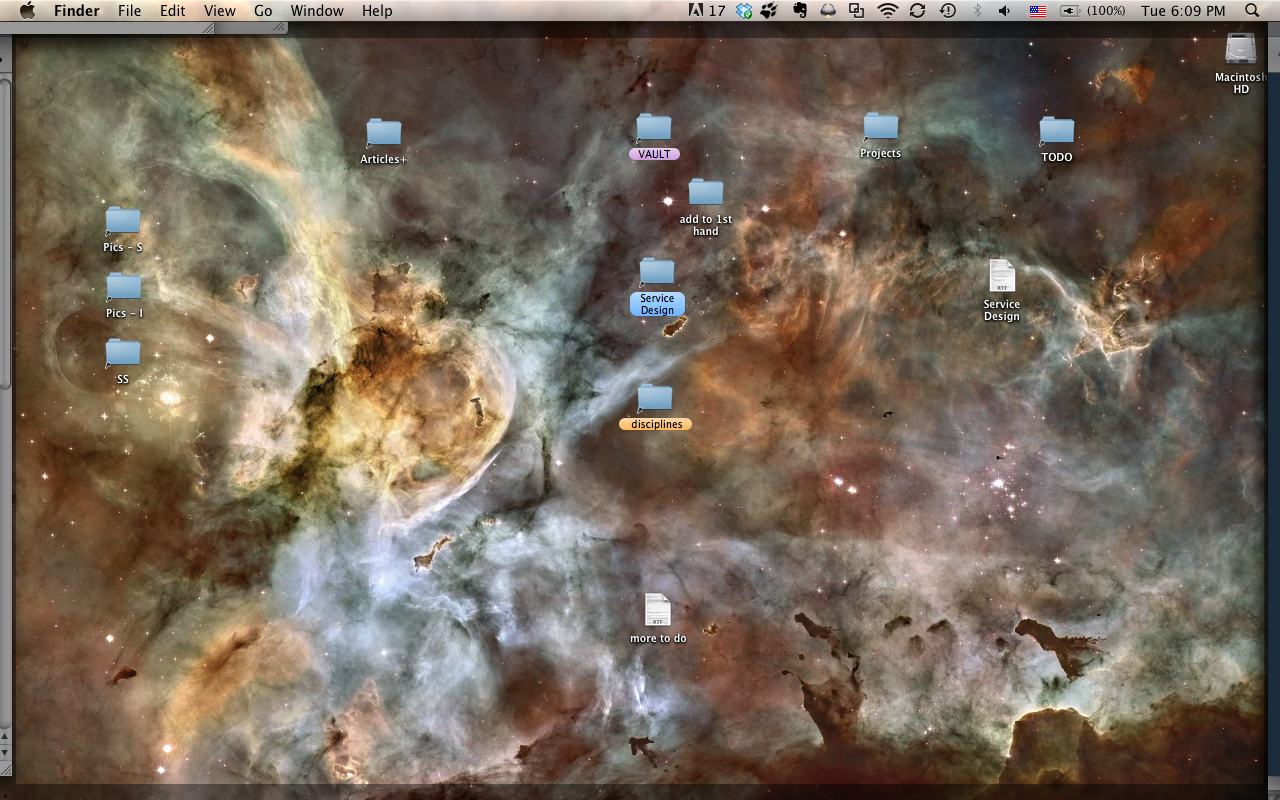This screenshot has width=1280, height=800.
Task: Toggle Bluetooth from the menu bar
Action: [978, 11]
